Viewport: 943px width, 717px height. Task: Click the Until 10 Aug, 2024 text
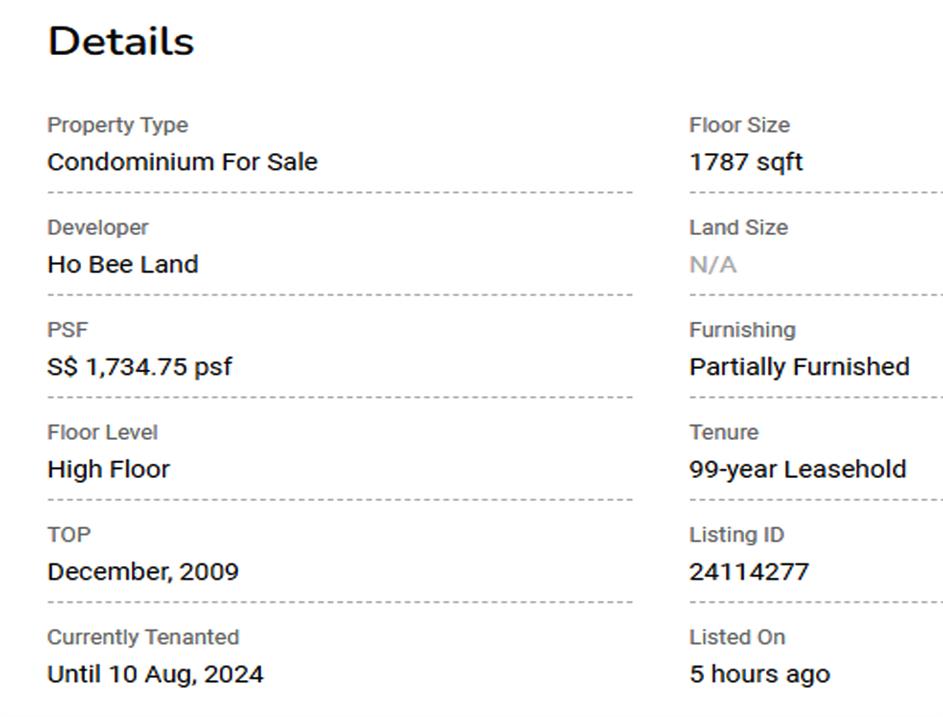(155, 674)
